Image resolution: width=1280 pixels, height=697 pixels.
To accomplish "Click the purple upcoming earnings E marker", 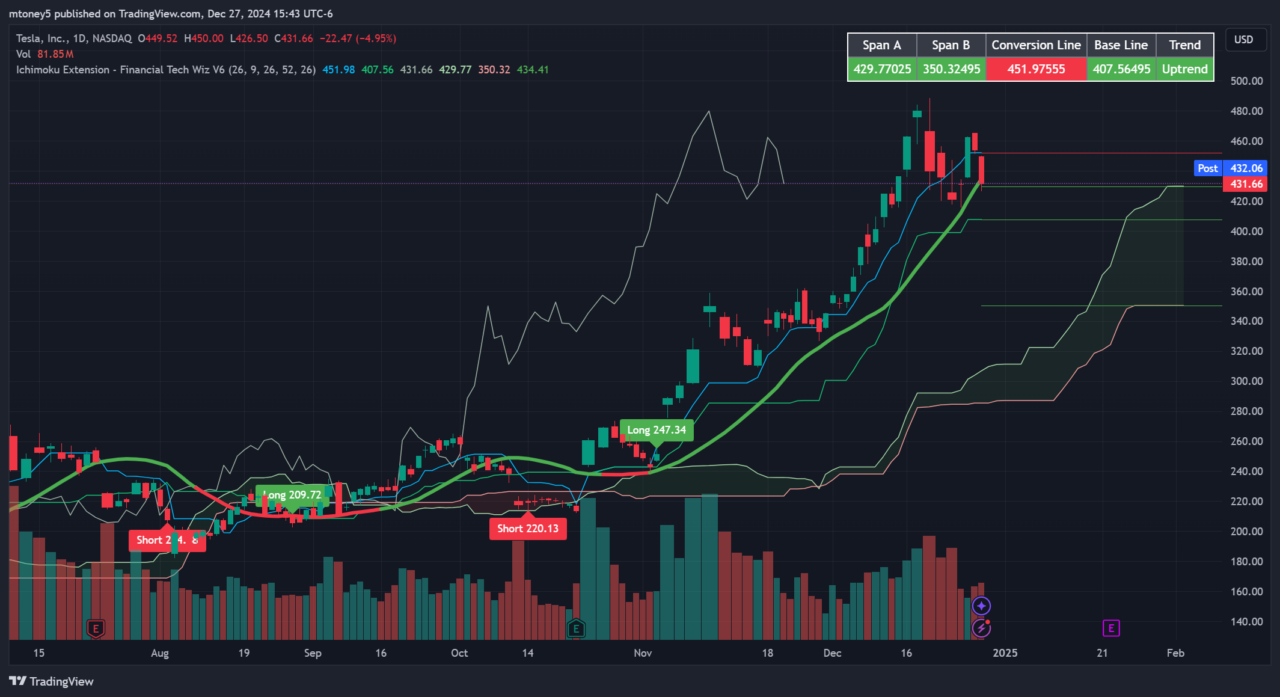I will (1110, 628).
